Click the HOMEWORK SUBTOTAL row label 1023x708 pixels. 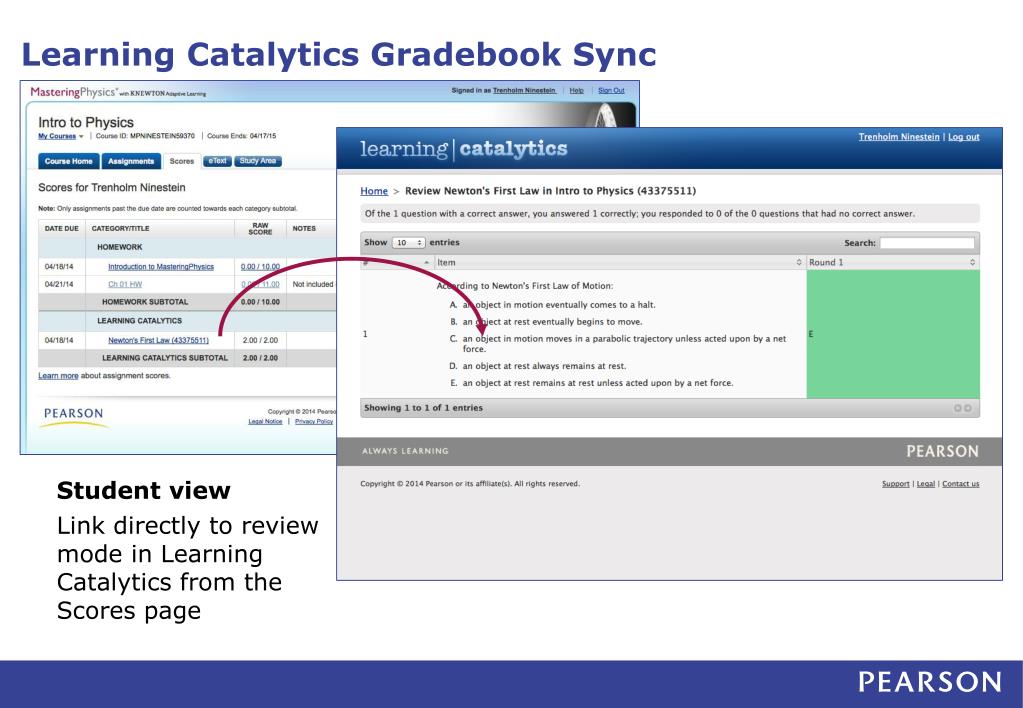[145, 302]
